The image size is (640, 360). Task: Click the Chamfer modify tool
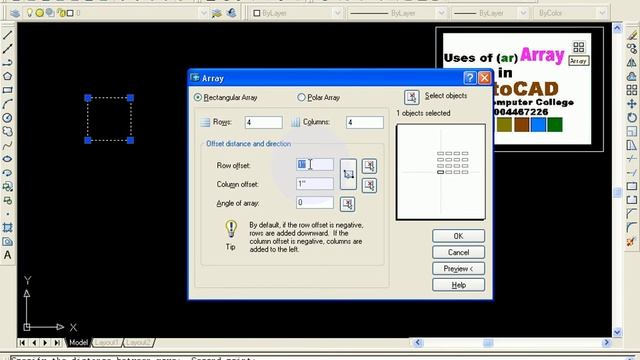[632, 214]
